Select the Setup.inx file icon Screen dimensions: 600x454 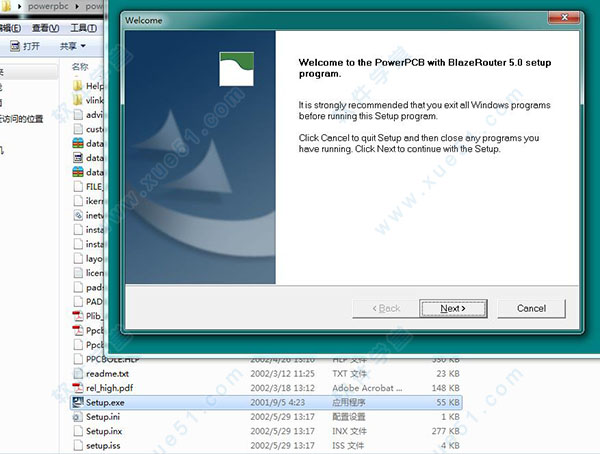(79, 432)
